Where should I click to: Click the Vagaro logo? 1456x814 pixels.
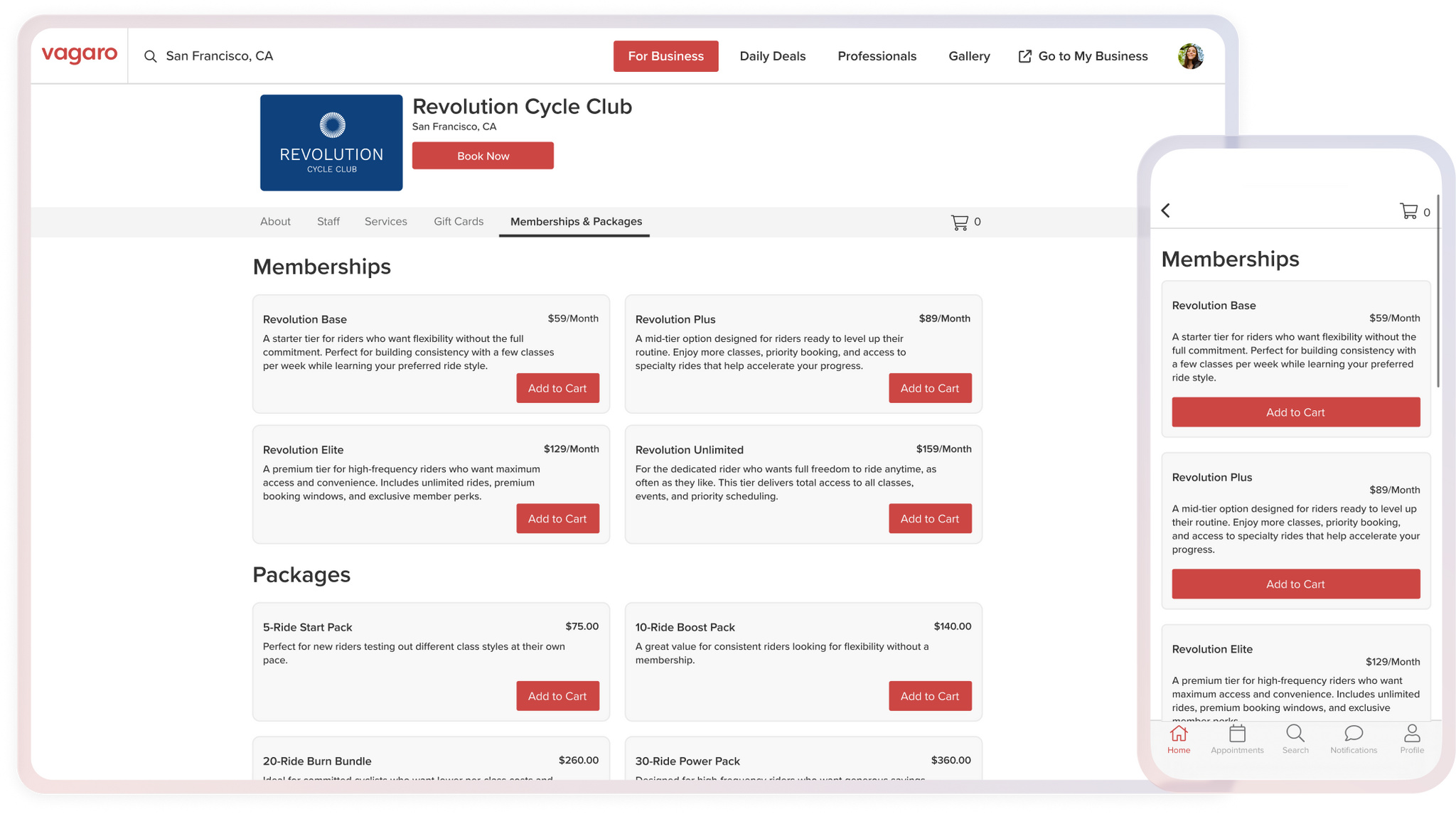pyautogui.click(x=80, y=55)
